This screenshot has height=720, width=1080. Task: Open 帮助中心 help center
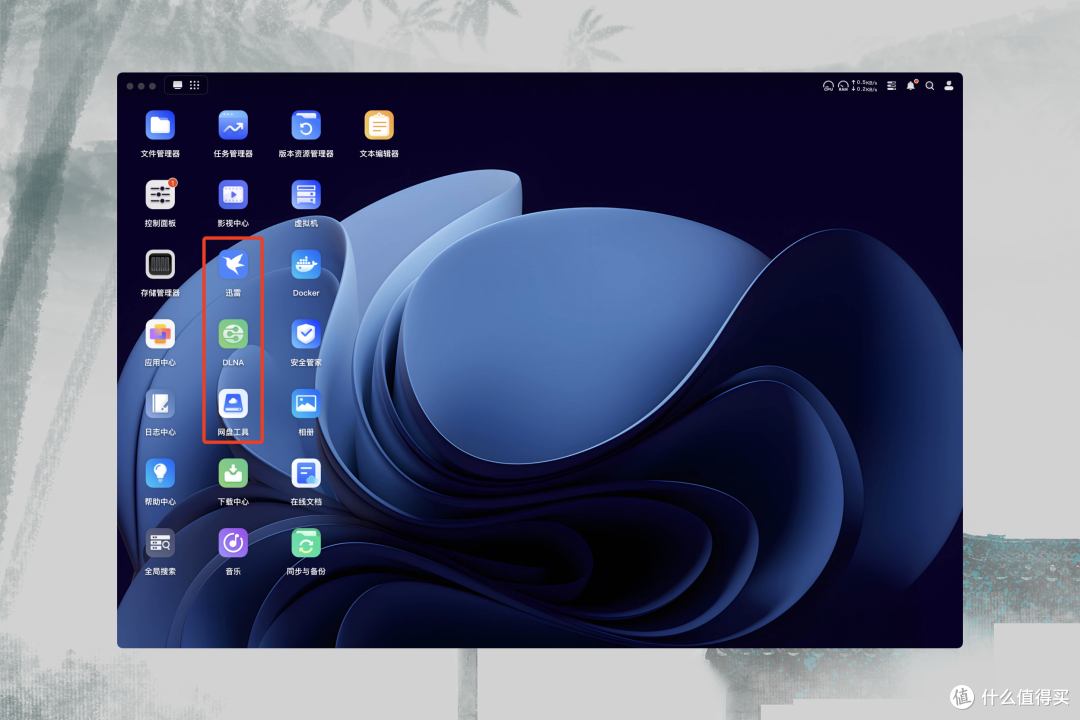pyautogui.click(x=160, y=473)
